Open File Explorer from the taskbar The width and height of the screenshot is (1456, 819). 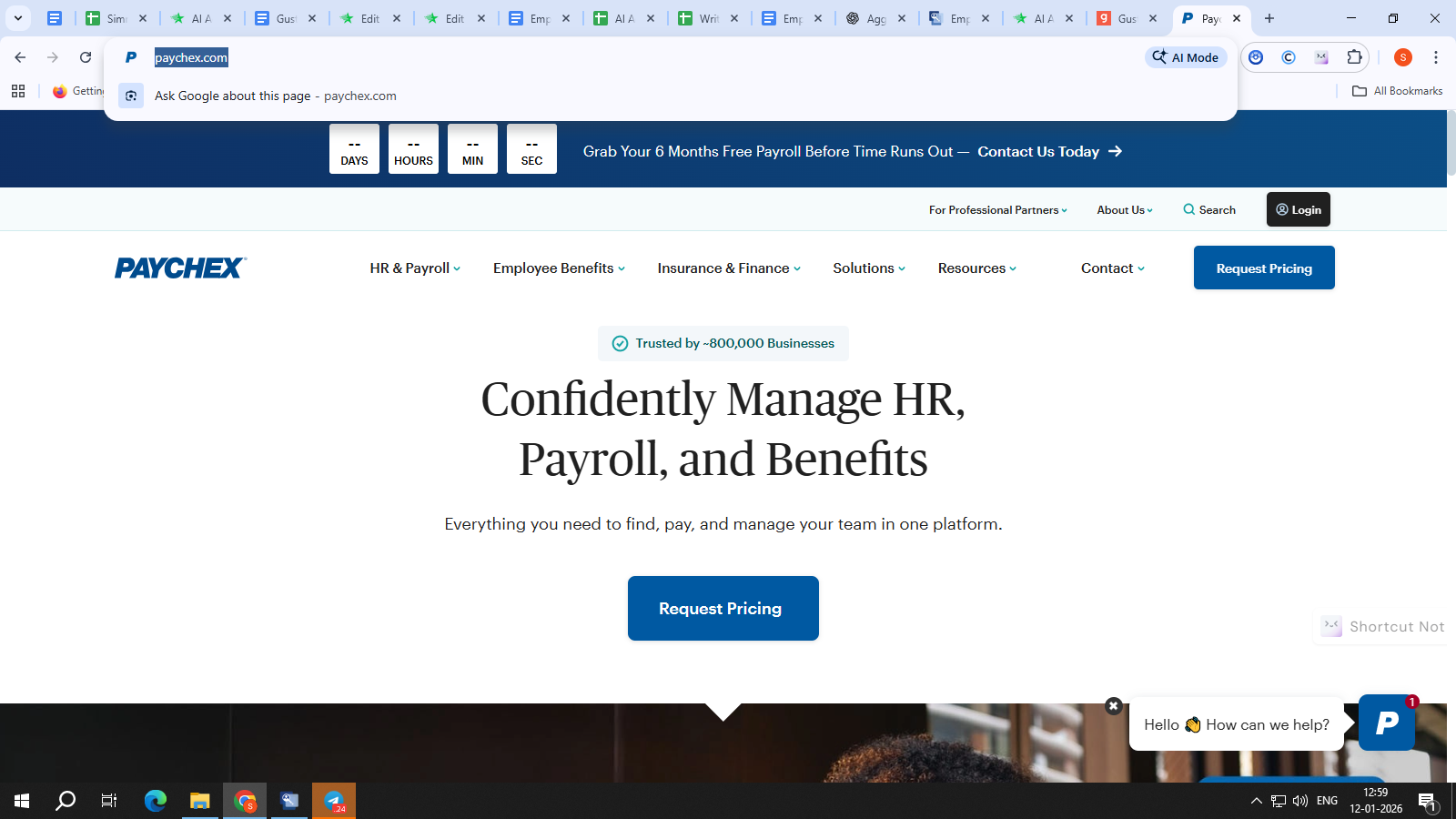[200, 801]
